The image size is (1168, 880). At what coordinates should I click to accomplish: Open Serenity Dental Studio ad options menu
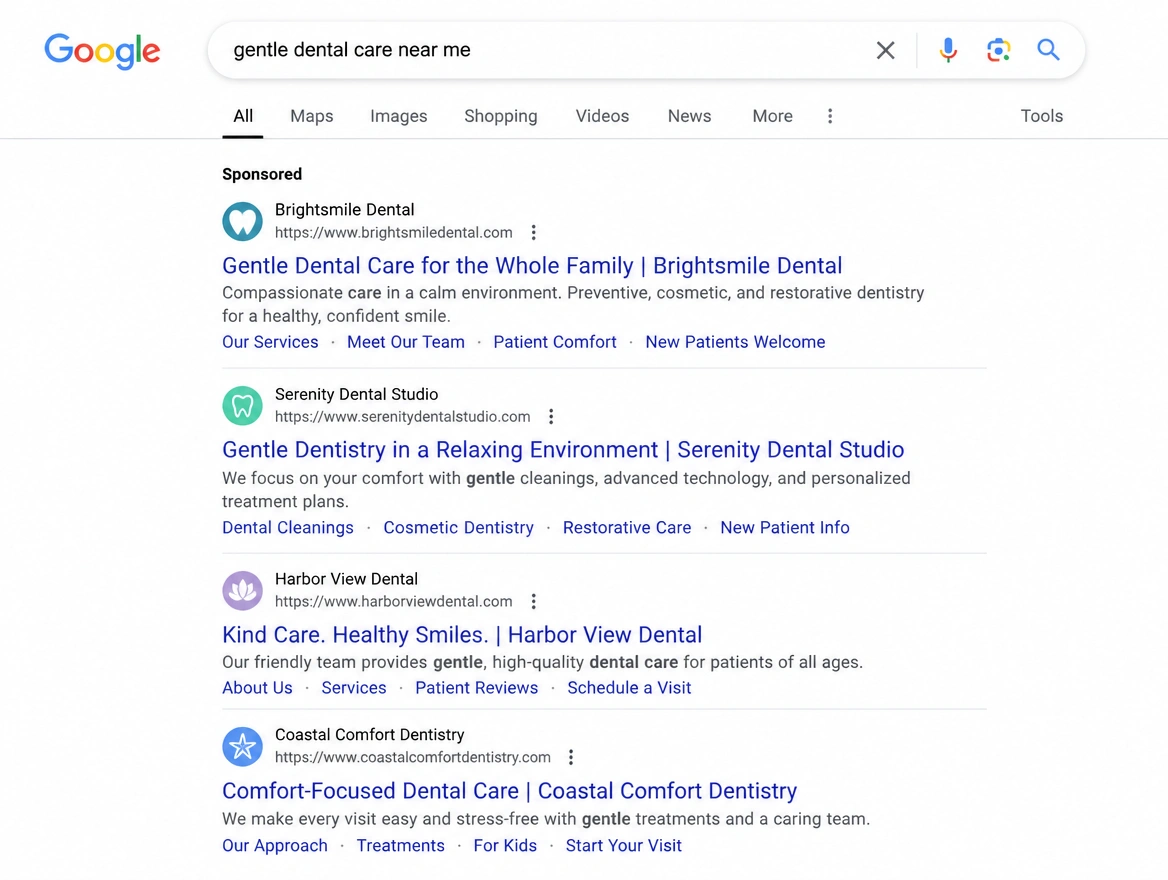551,417
